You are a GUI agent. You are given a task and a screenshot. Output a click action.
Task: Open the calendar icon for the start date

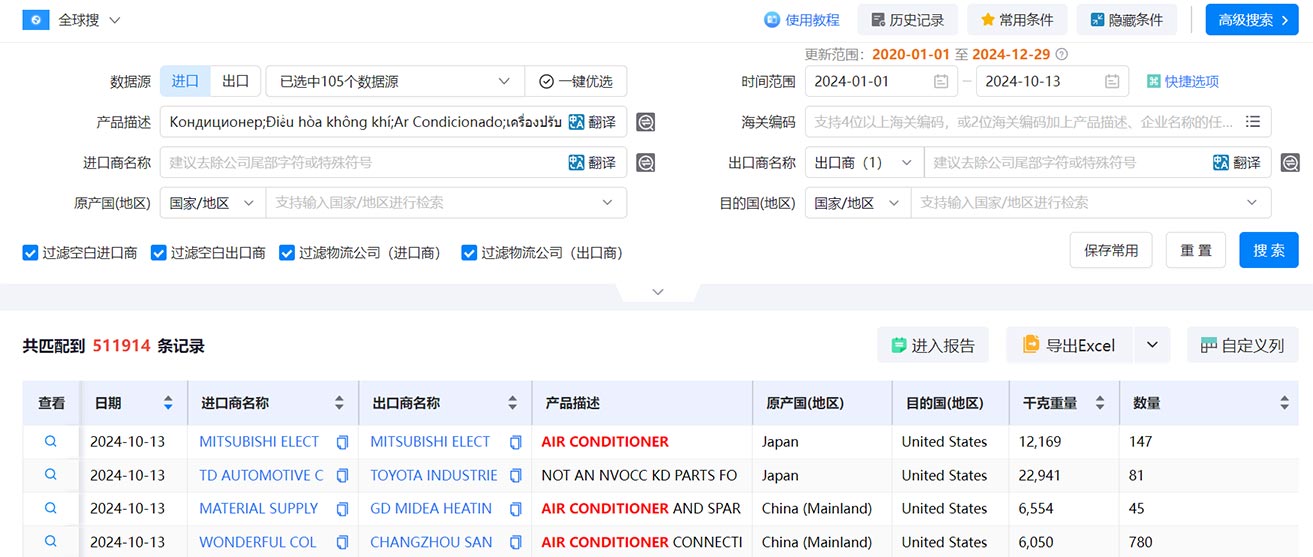(x=941, y=81)
